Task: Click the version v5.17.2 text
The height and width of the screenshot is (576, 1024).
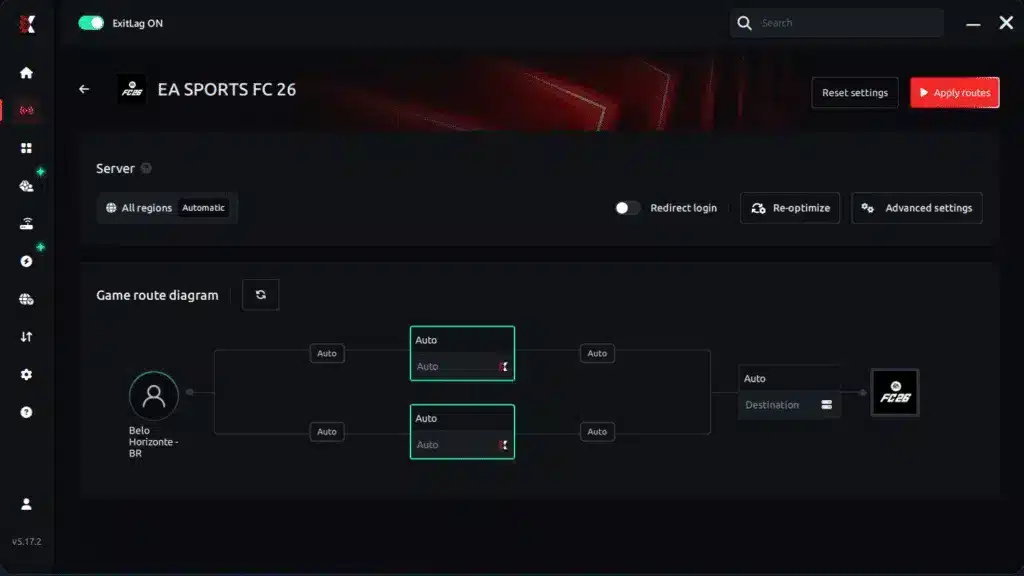Action: (27, 541)
